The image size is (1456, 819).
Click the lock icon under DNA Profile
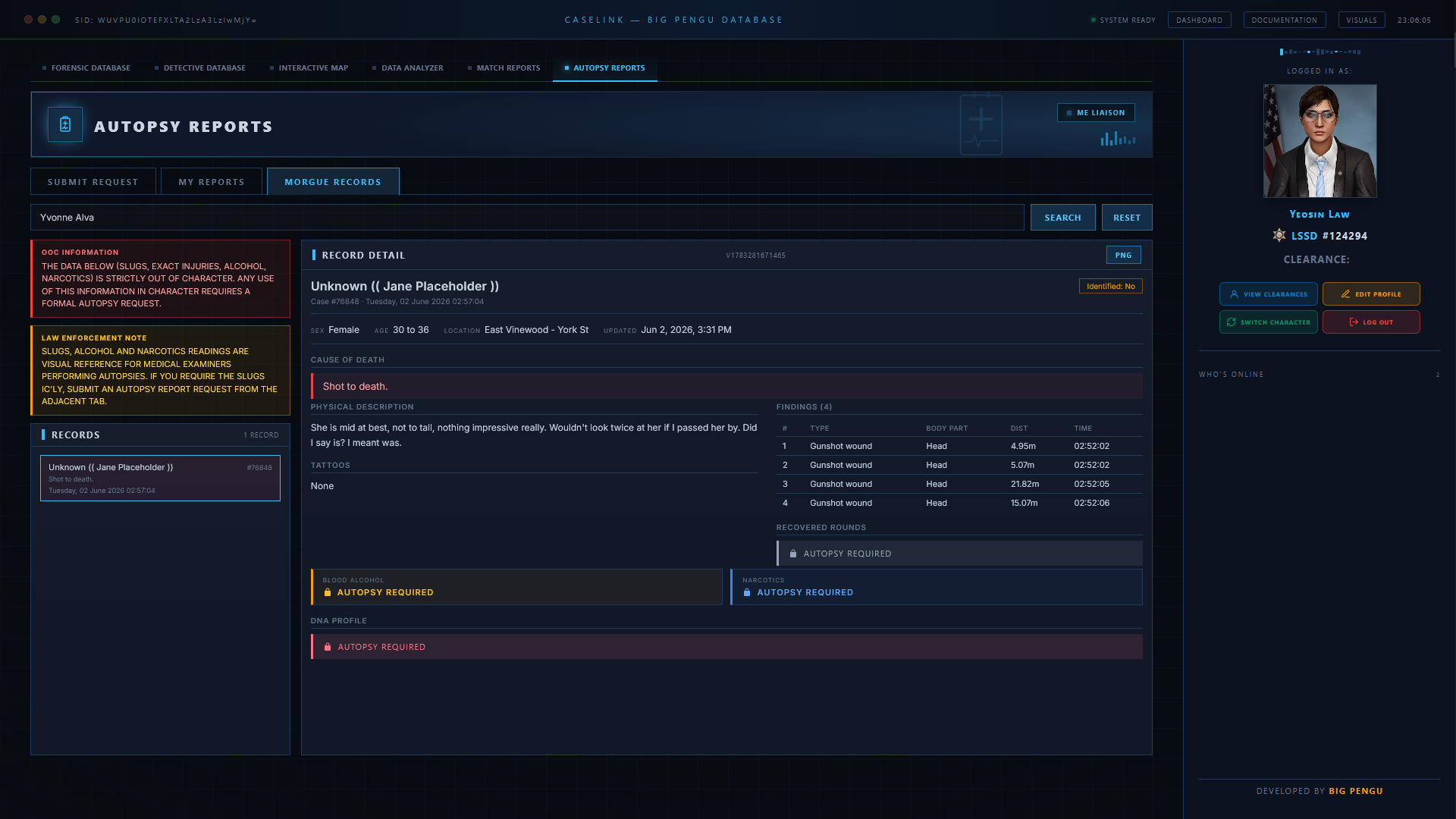(328, 647)
